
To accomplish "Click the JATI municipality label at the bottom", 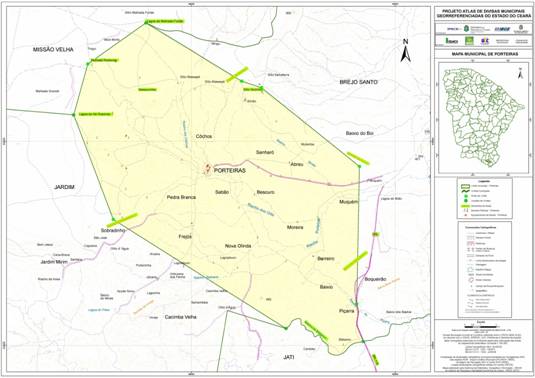I will tap(288, 357).
